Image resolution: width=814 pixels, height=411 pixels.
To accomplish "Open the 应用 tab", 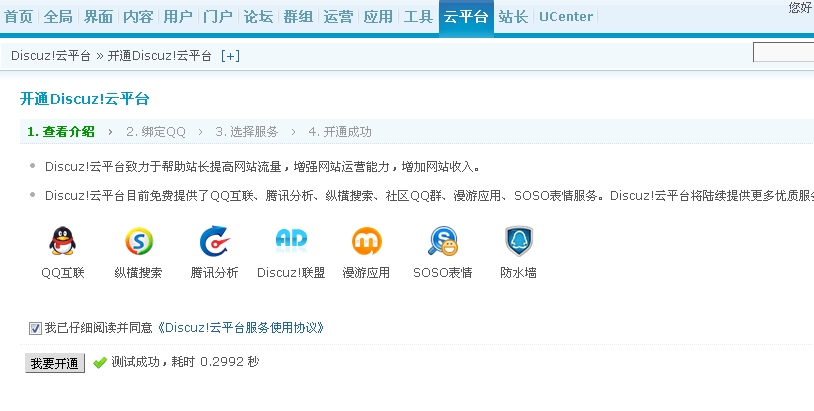I will 378,17.
